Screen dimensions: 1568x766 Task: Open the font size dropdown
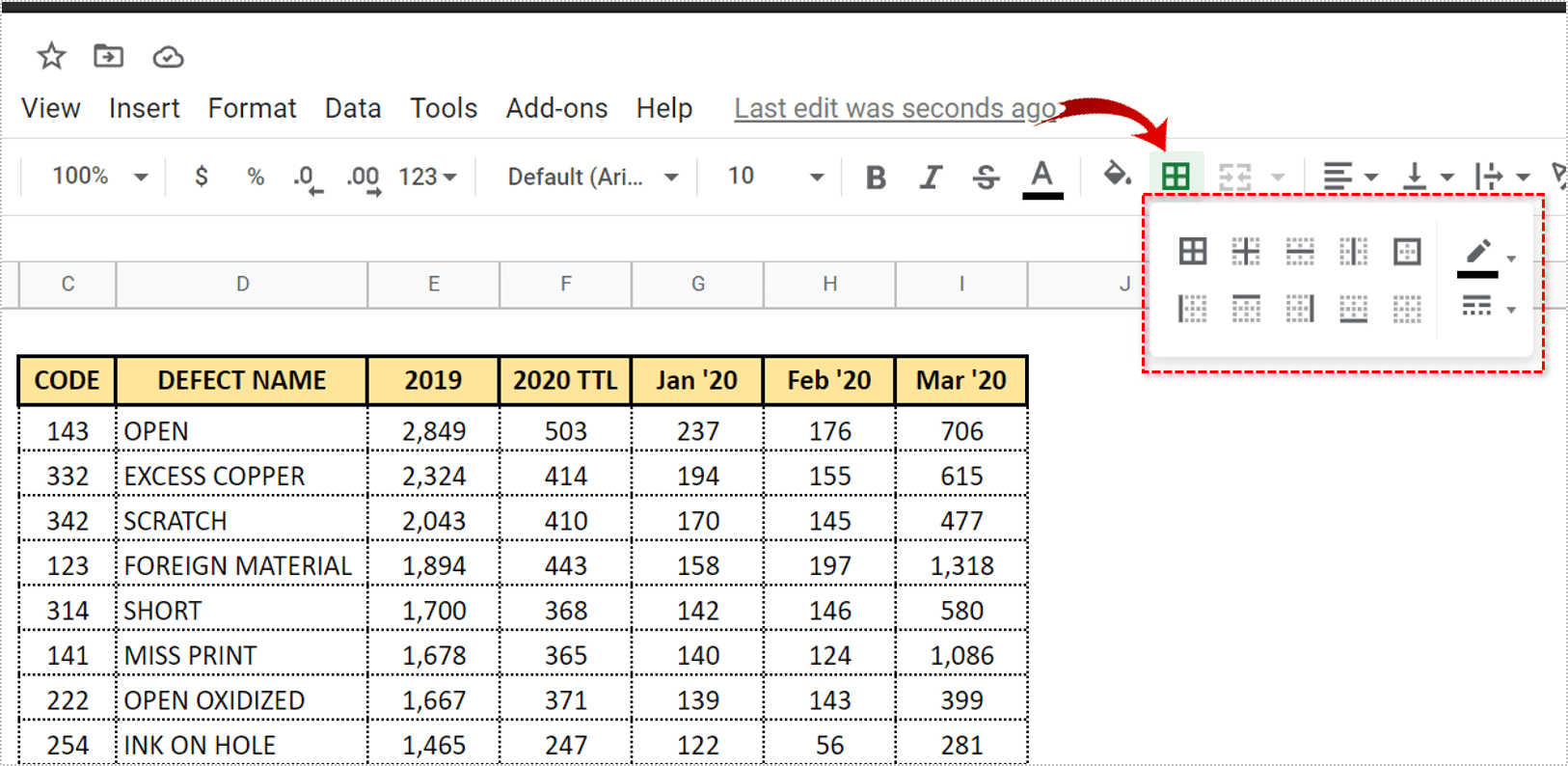(775, 177)
